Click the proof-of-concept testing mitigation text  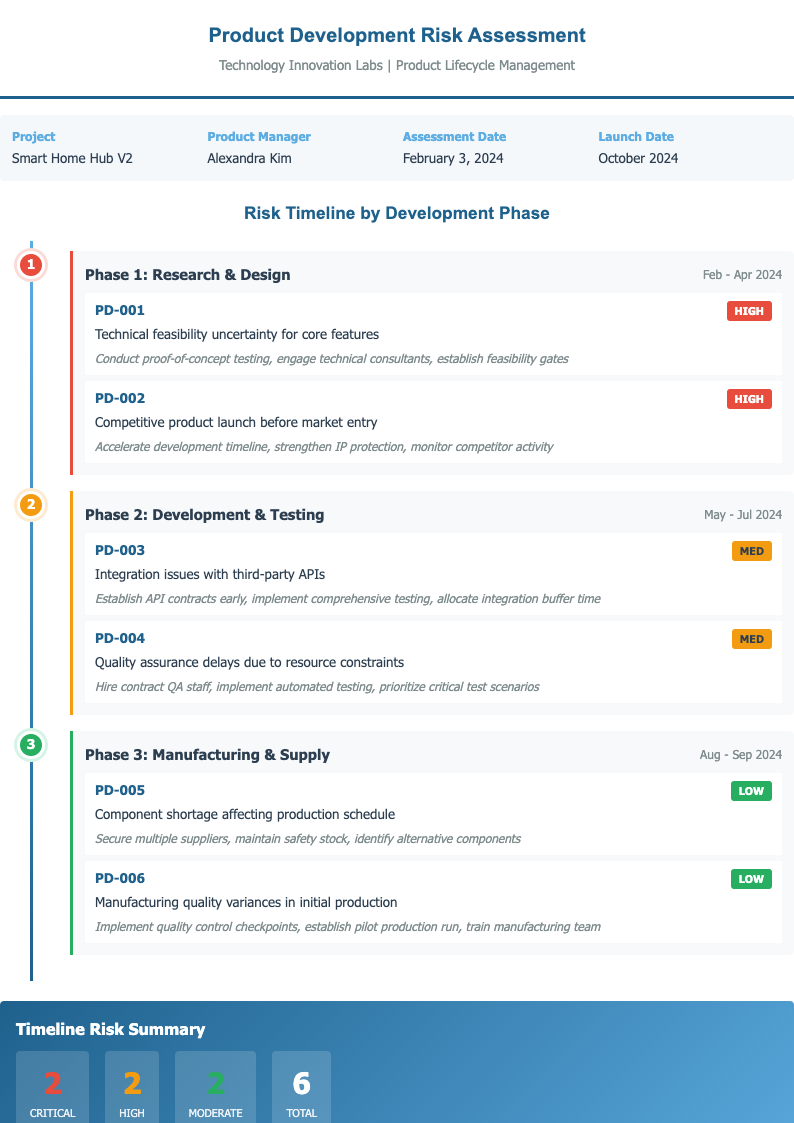(x=331, y=359)
